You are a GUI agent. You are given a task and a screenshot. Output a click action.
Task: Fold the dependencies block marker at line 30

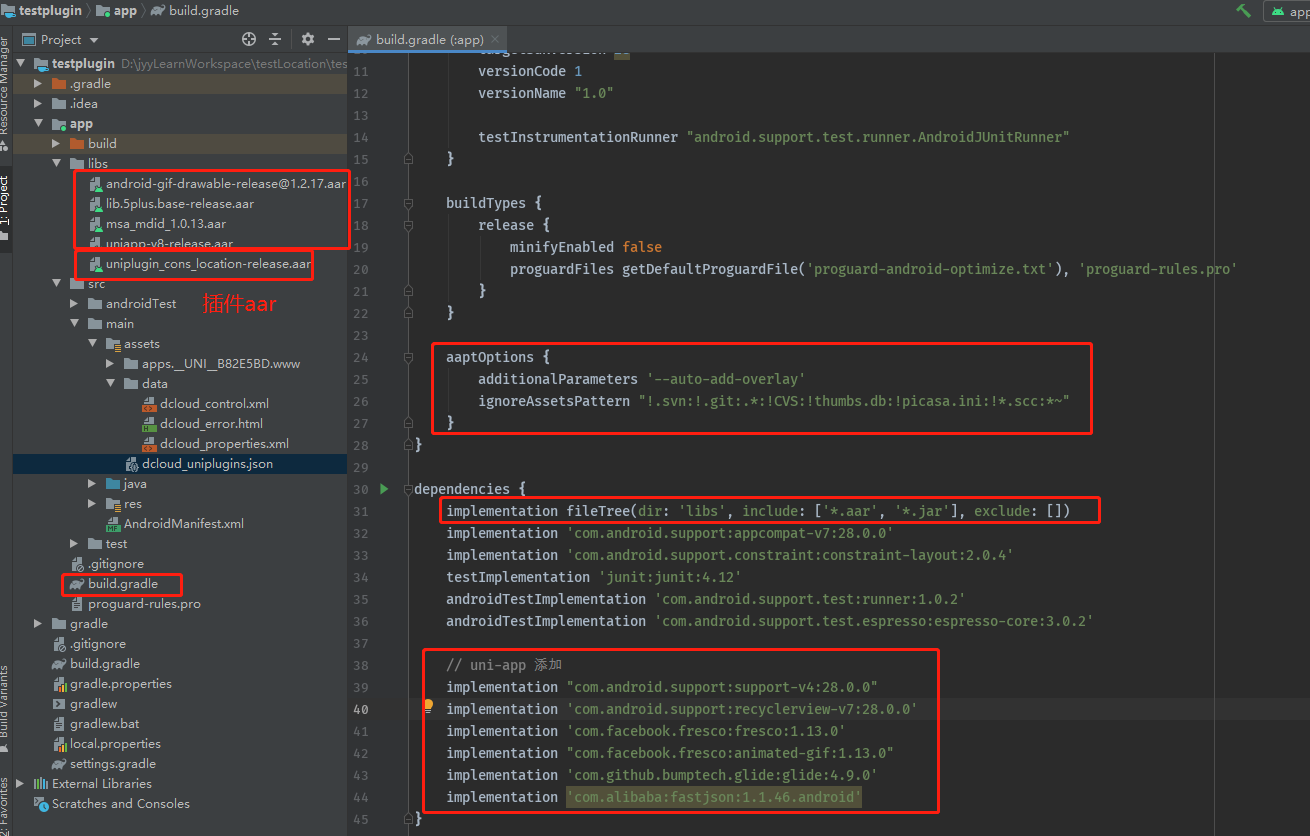tap(408, 489)
